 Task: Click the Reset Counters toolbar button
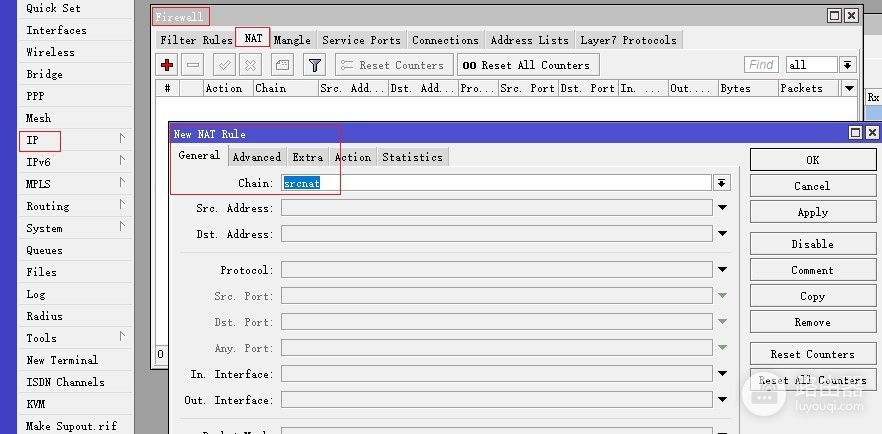click(x=394, y=65)
